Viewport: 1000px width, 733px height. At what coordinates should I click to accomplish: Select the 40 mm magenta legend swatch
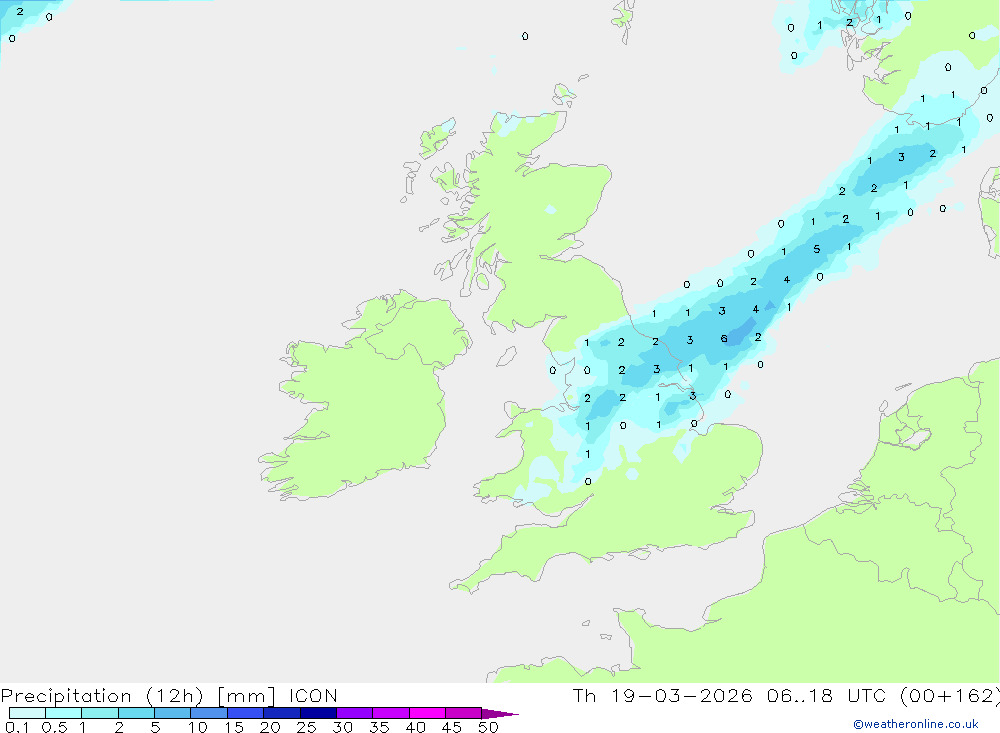click(x=427, y=713)
